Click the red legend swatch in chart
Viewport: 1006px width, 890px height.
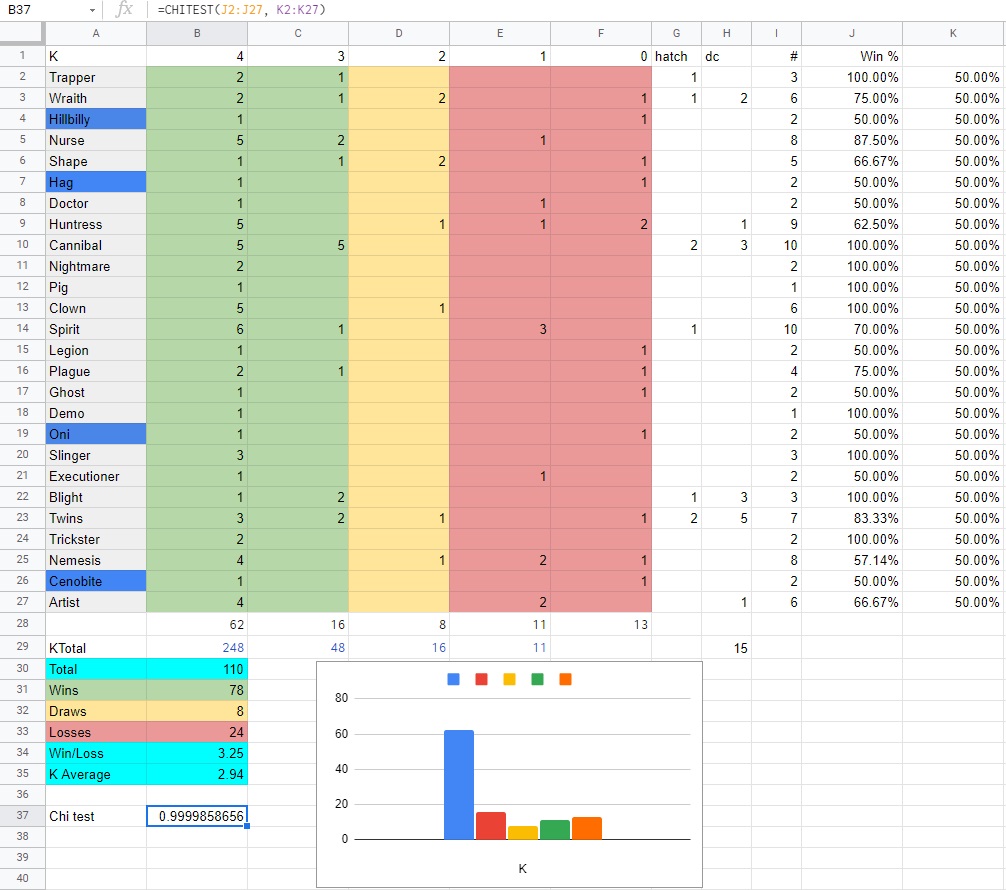pos(481,679)
